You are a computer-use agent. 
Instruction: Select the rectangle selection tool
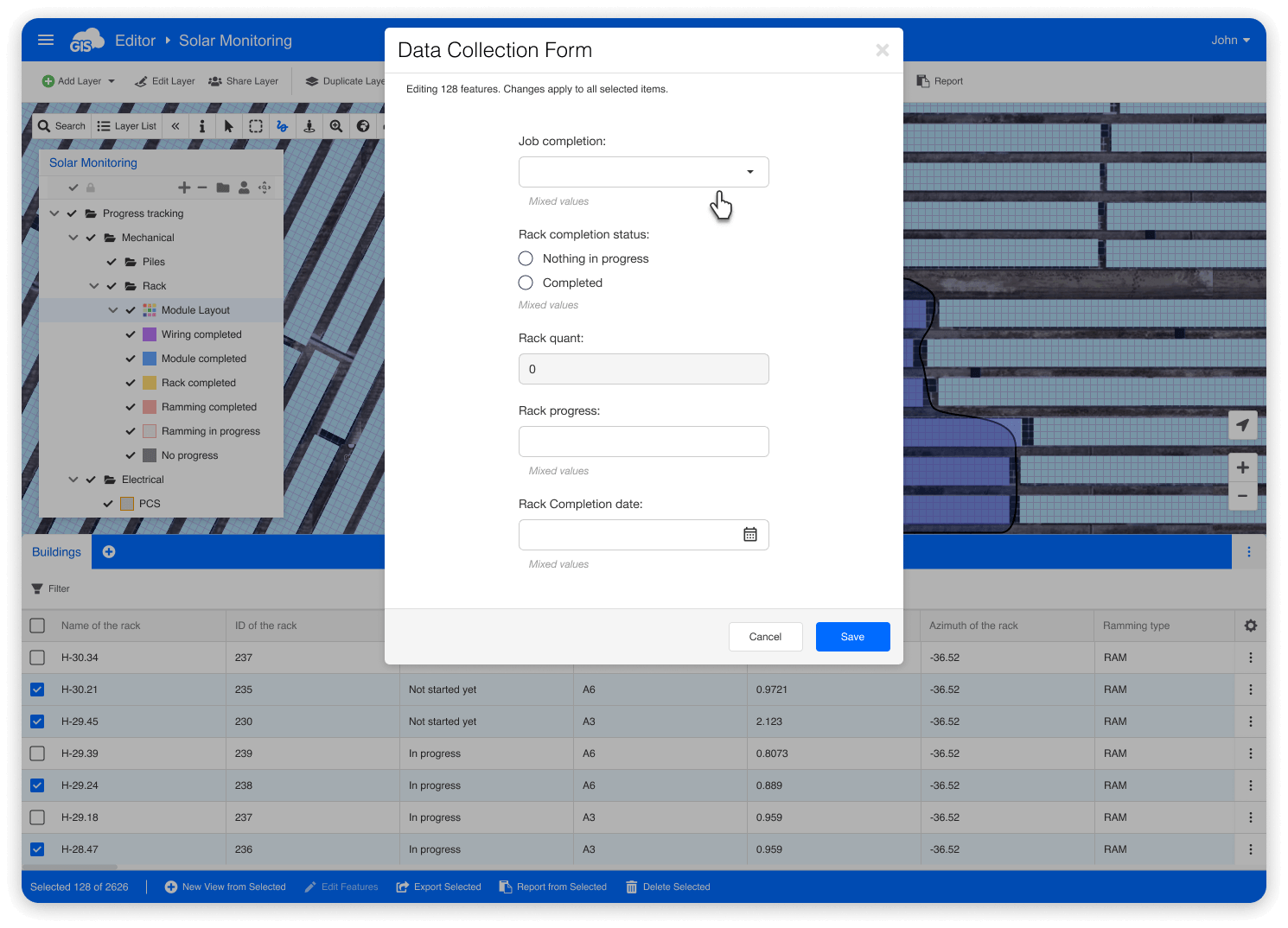(x=256, y=126)
